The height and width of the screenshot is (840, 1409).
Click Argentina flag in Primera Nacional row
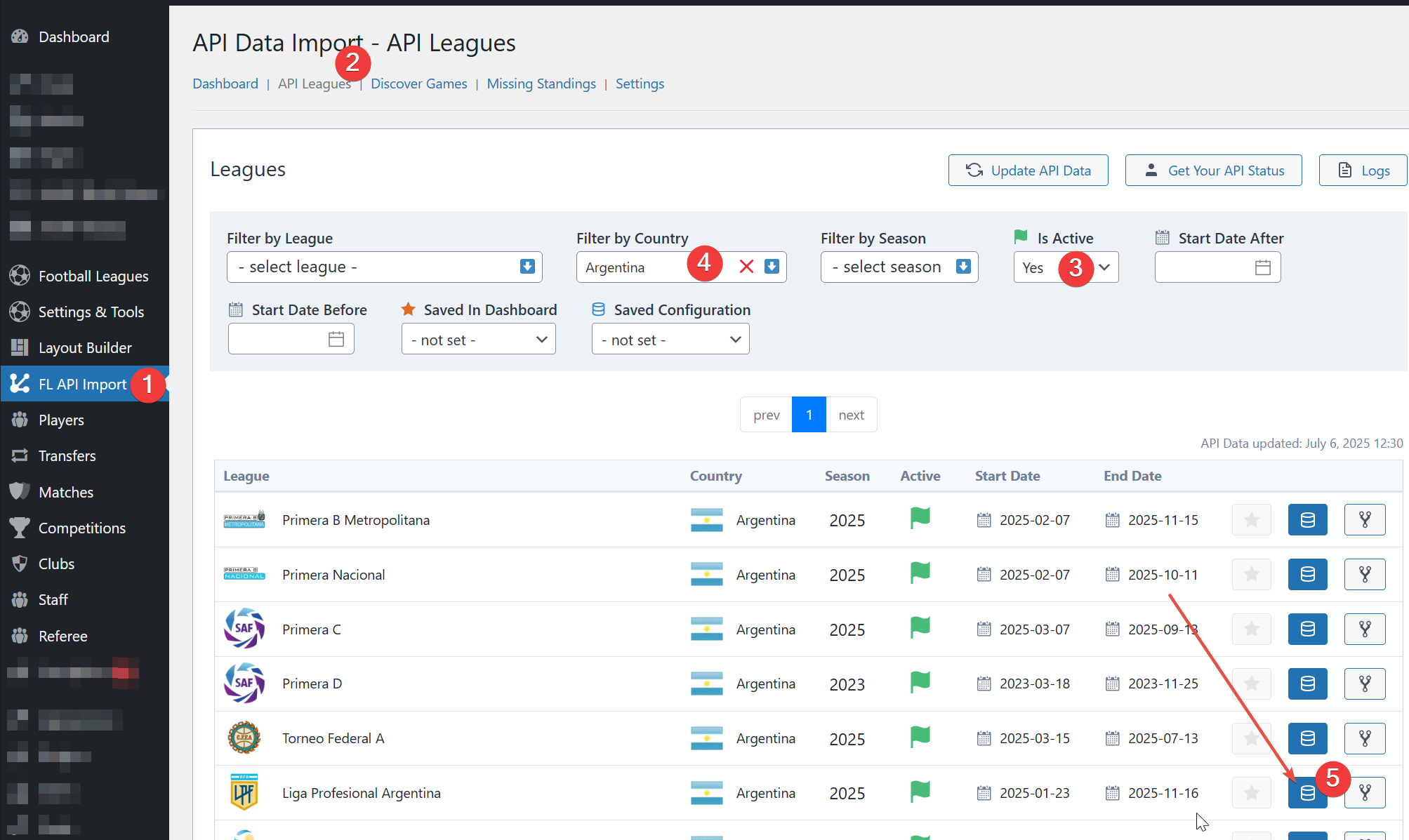coord(707,575)
